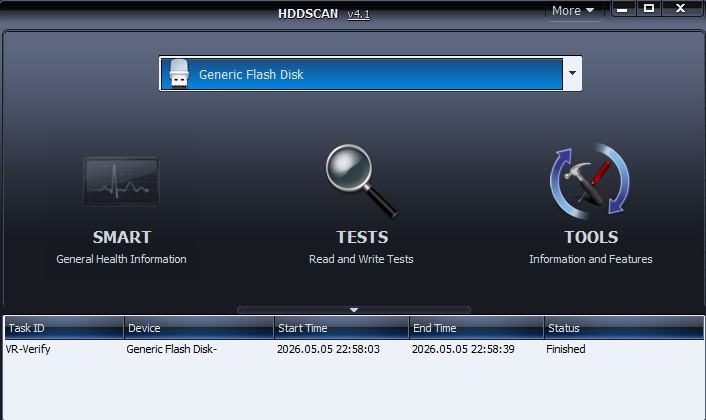Click the Read and Write Tests label

tap(361, 259)
